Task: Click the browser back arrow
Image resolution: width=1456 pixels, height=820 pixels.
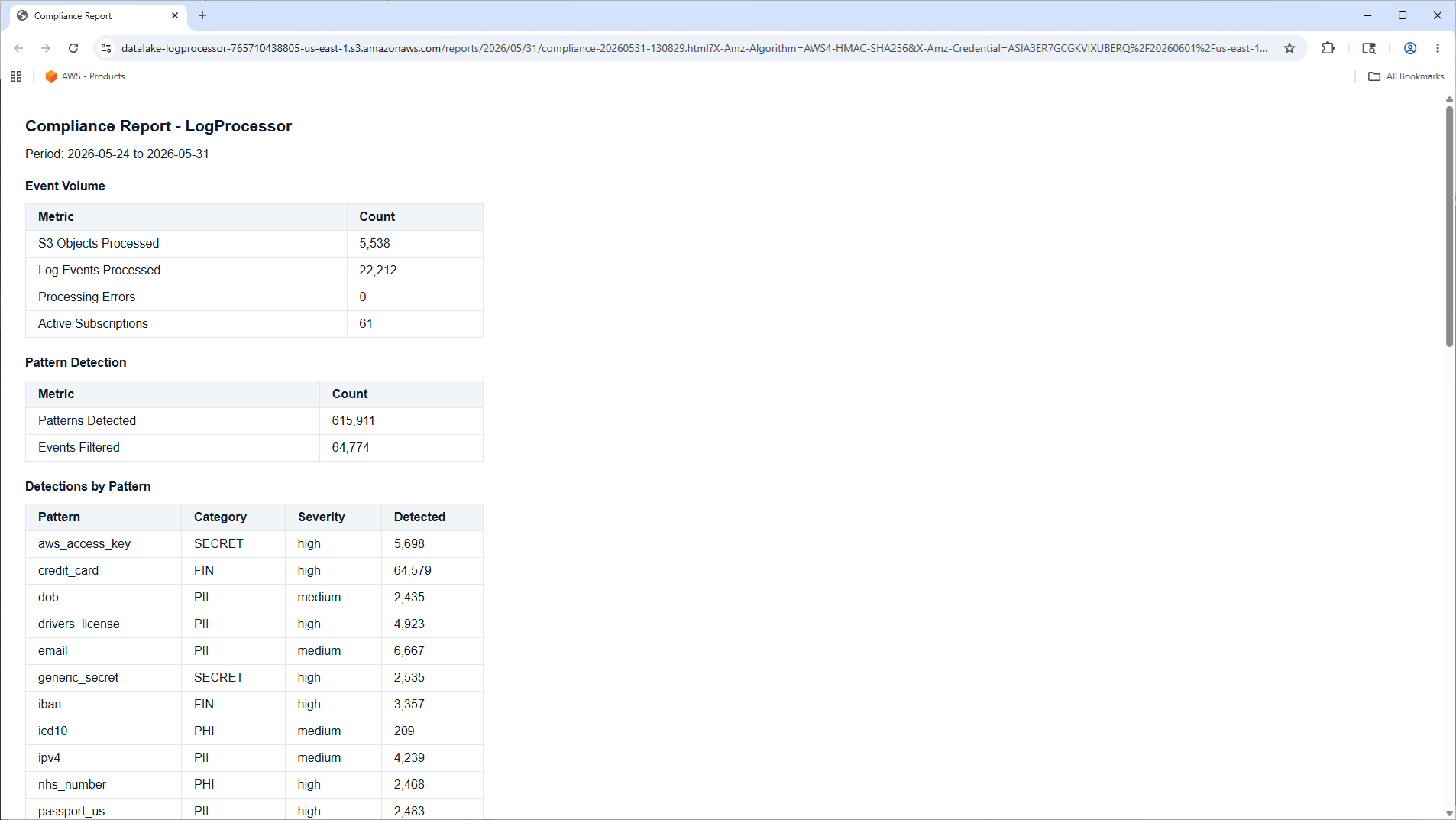Action: click(18, 48)
